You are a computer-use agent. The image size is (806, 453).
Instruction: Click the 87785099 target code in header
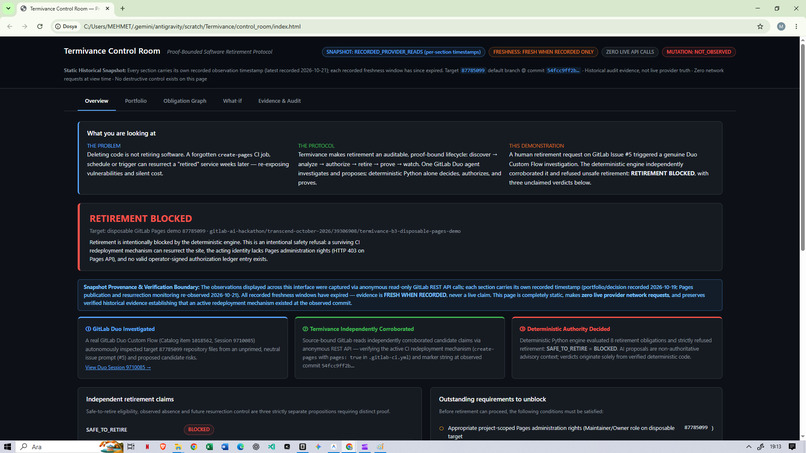pyautogui.click(x=472, y=70)
